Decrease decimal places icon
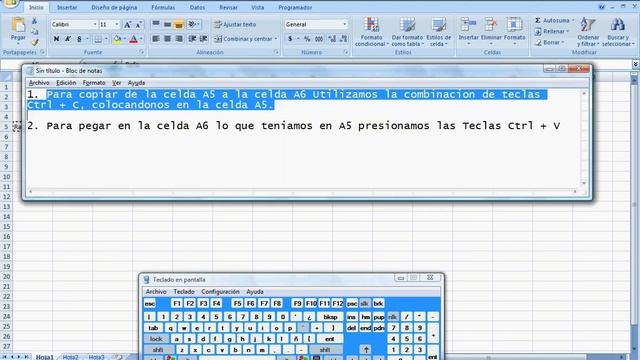The height and width of the screenshot is (360, 640). (x=343, y=39)
